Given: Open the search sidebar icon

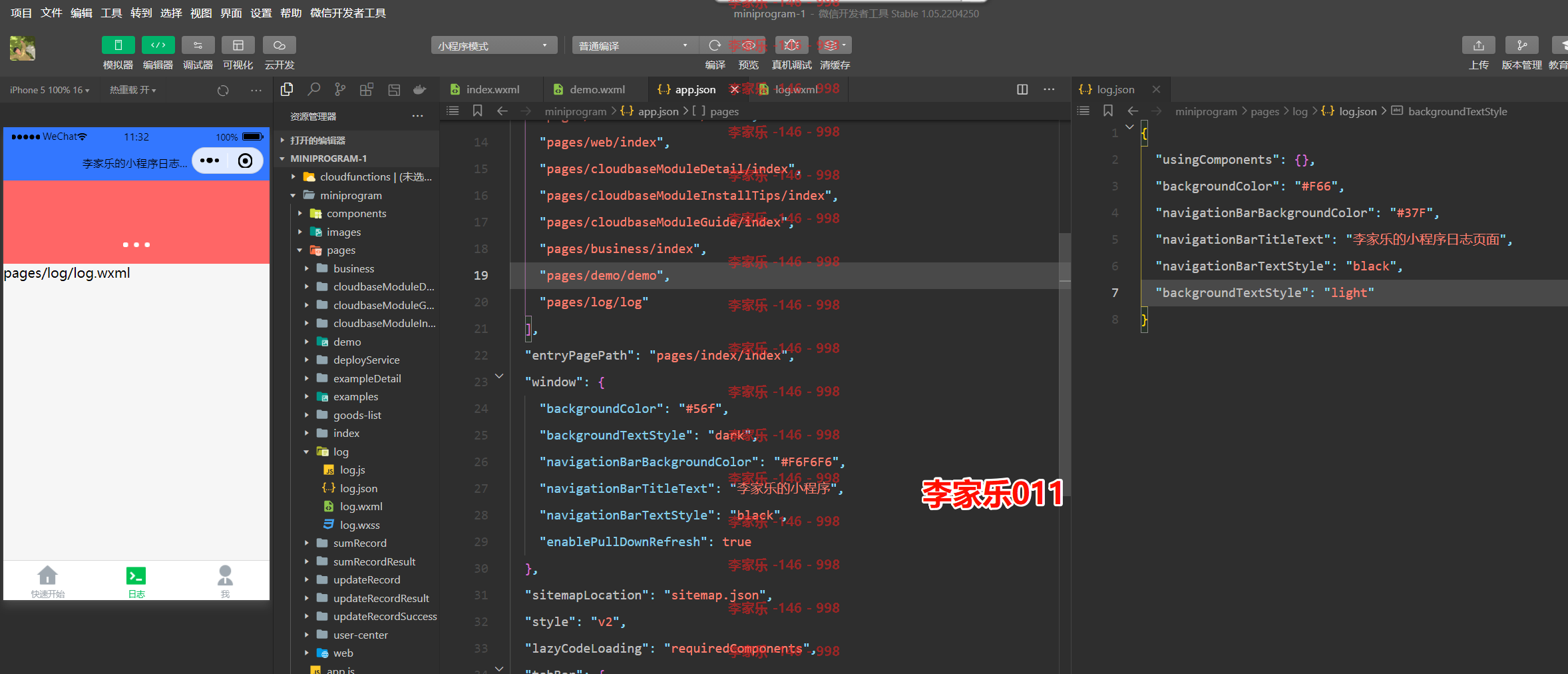Looking at the screenshot, I should (313, 89).
